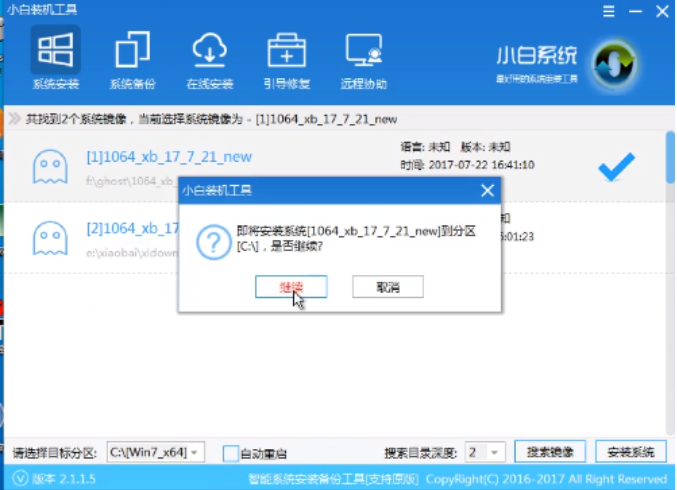Close the 小白装机工具 confirmation dialog
This screenshot has height=490, width=677.
coord(487,189)
